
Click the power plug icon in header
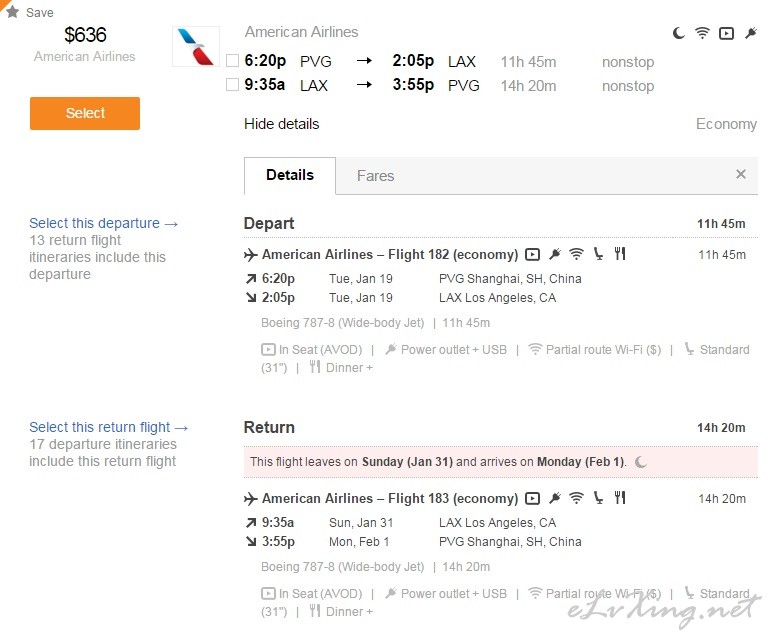click(751, 33)
